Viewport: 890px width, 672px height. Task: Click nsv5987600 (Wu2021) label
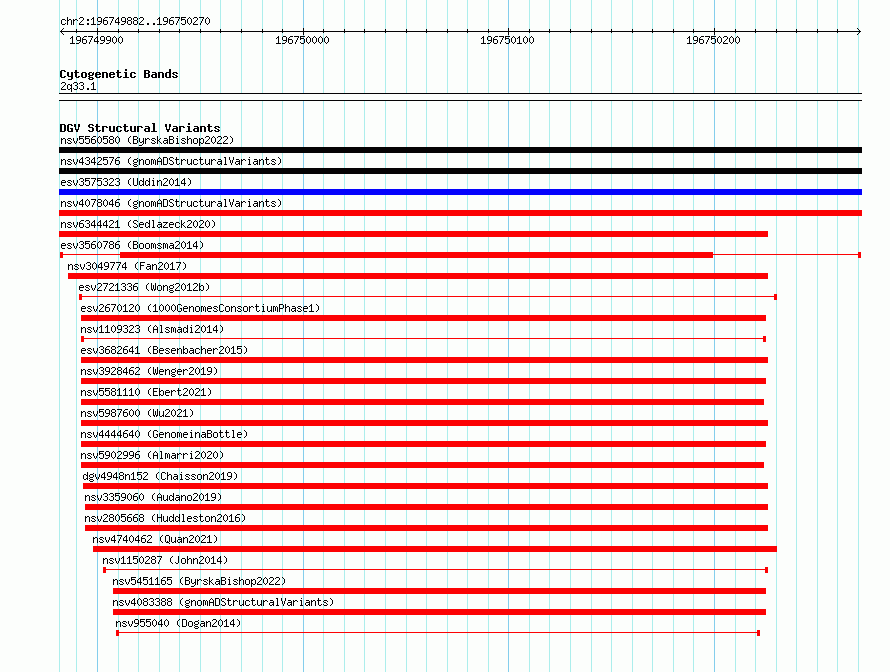pyautogui.click(x=137, y=413)
